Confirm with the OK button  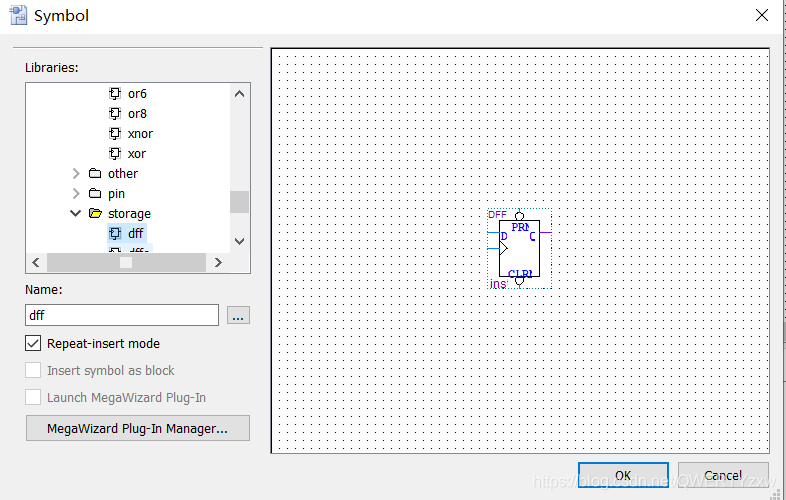[623, 475]
